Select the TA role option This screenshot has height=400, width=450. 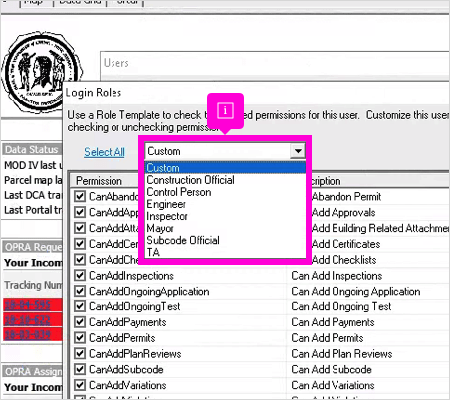[x=153, y=252]
